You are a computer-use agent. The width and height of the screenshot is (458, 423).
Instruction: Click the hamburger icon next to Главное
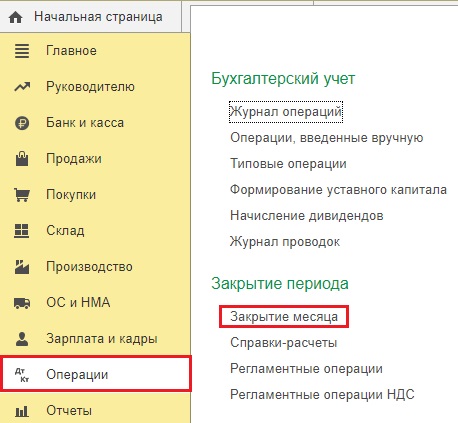(22, 51)
